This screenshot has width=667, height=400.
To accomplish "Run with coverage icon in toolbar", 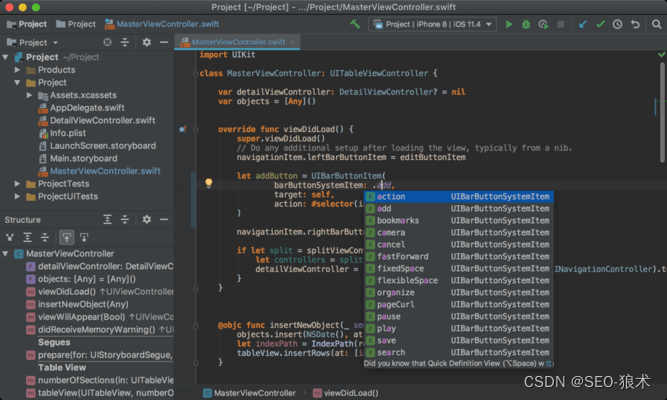I will pos(543,24).
